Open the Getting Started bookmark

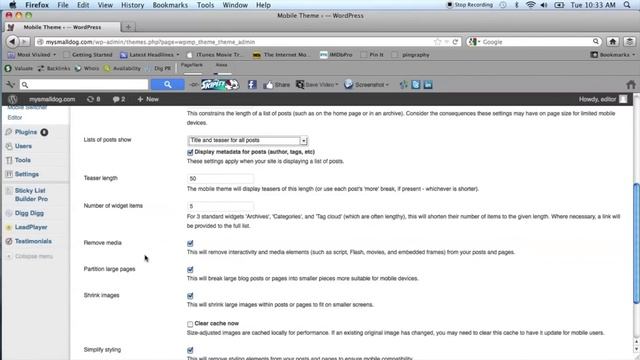pos(88,55)
